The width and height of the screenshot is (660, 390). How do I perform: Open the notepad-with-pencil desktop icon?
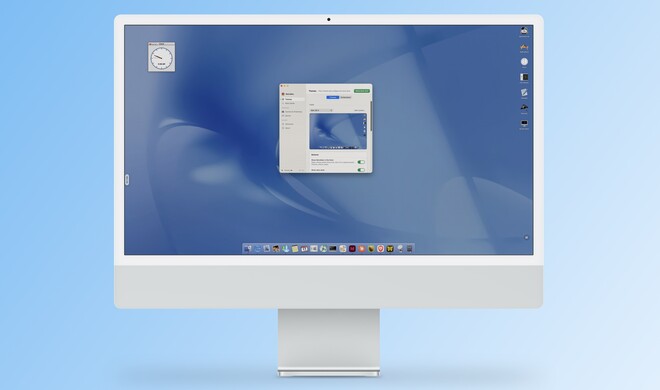click(524, 93)
